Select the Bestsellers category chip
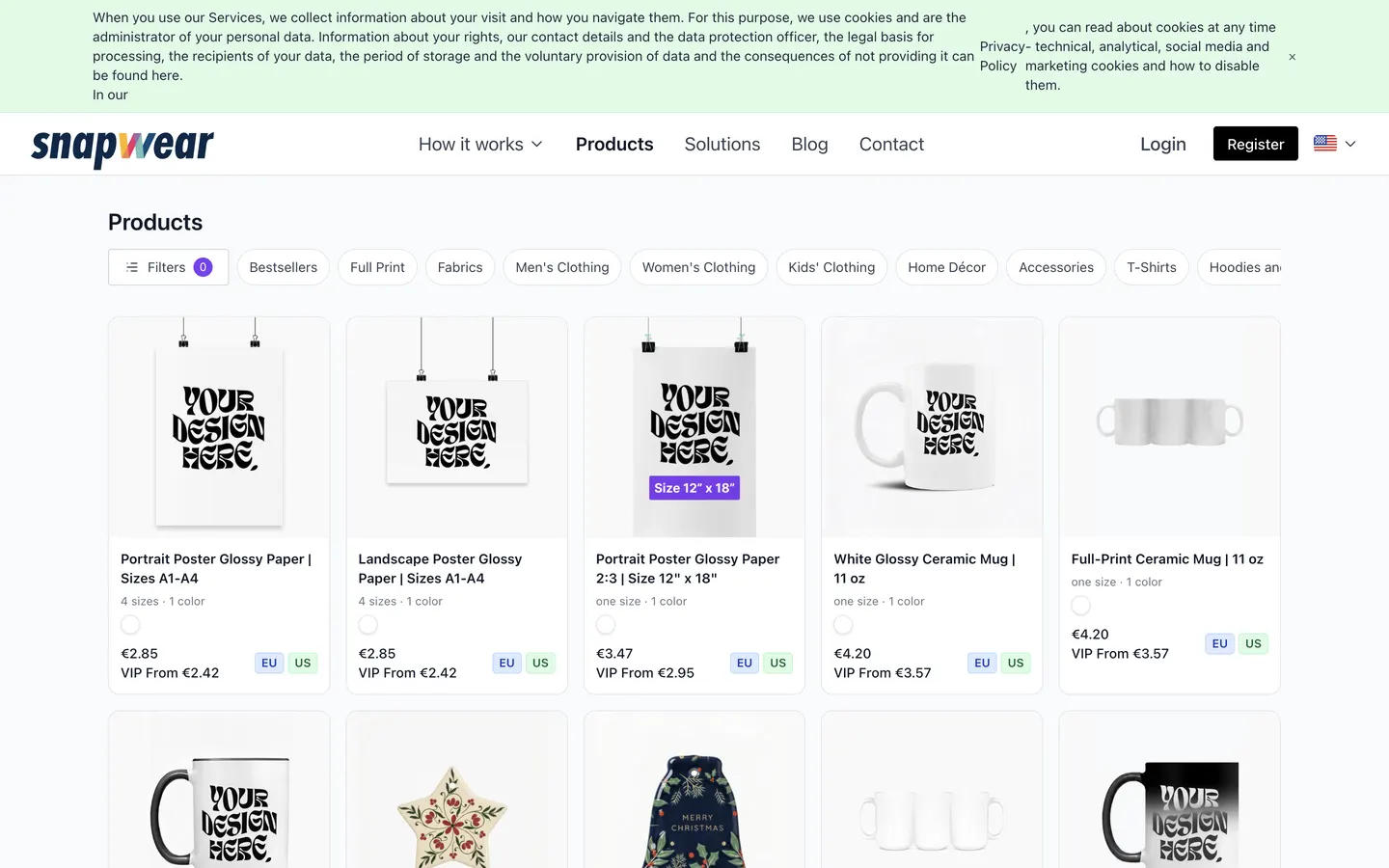Screen dimensions: 1389x868 (x=284, y=267)
